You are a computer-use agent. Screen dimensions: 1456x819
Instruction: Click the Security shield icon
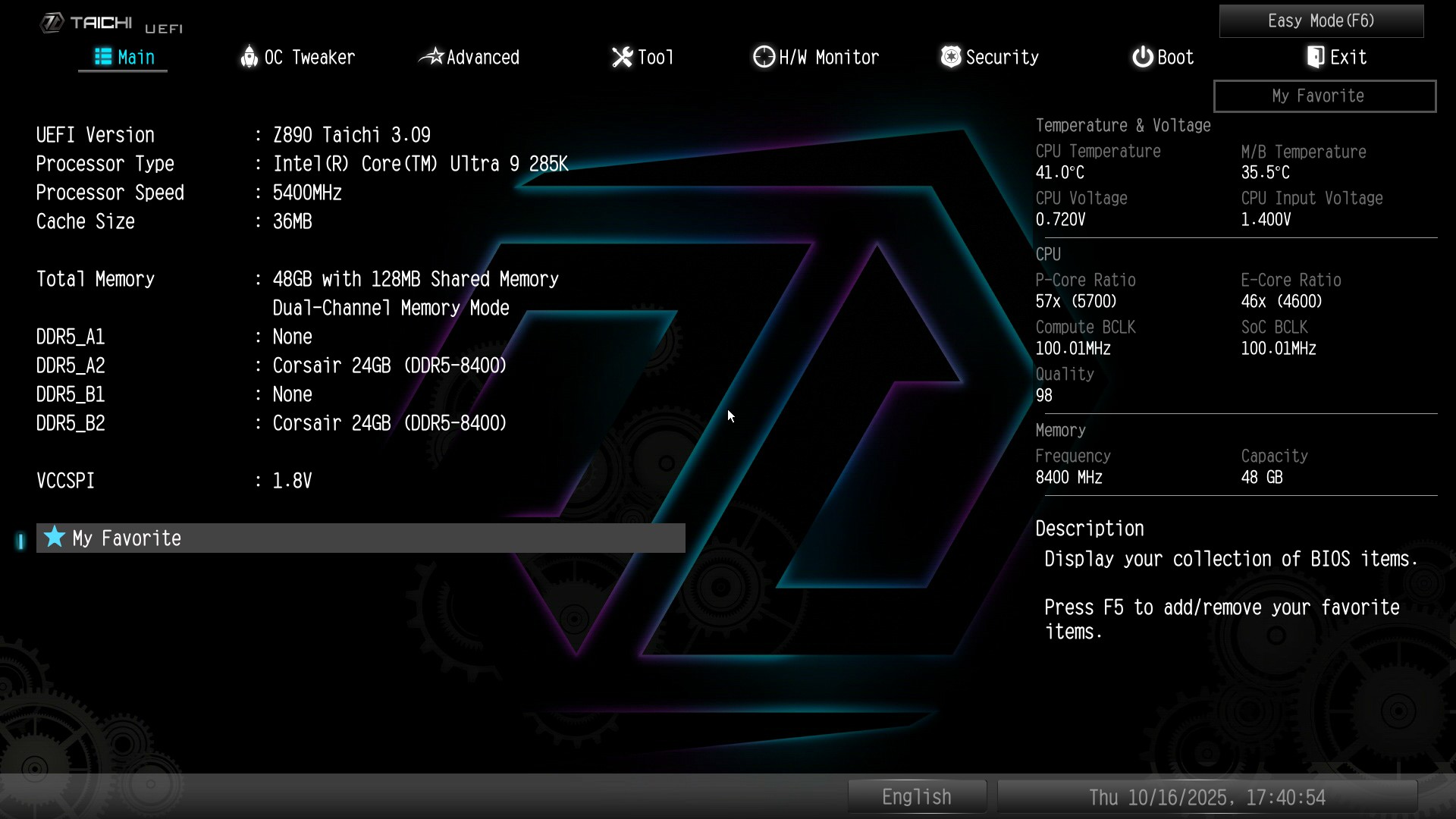tap(950, 57)
